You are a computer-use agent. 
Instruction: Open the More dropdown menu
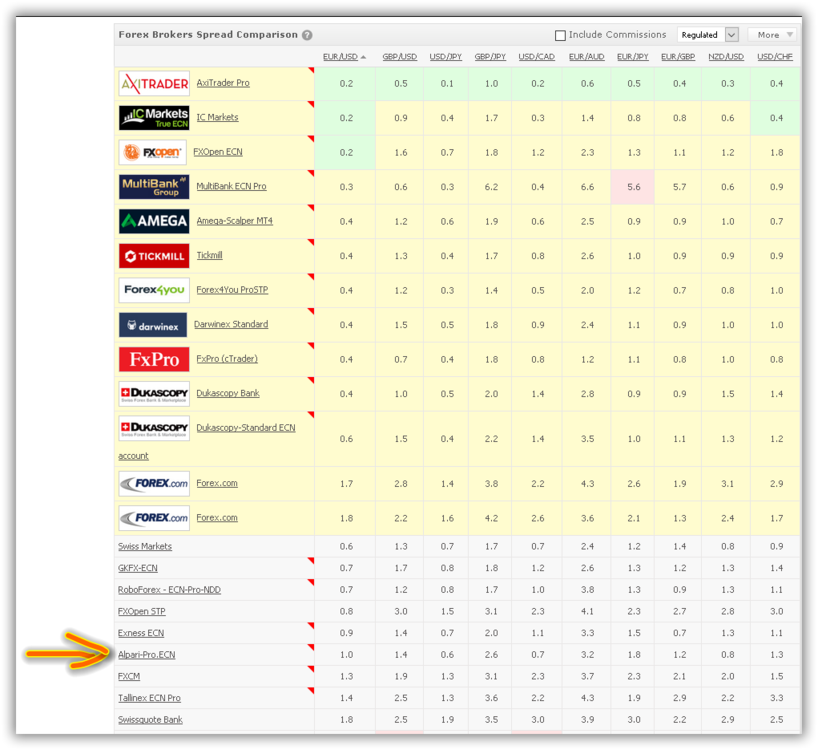[773, 35]
